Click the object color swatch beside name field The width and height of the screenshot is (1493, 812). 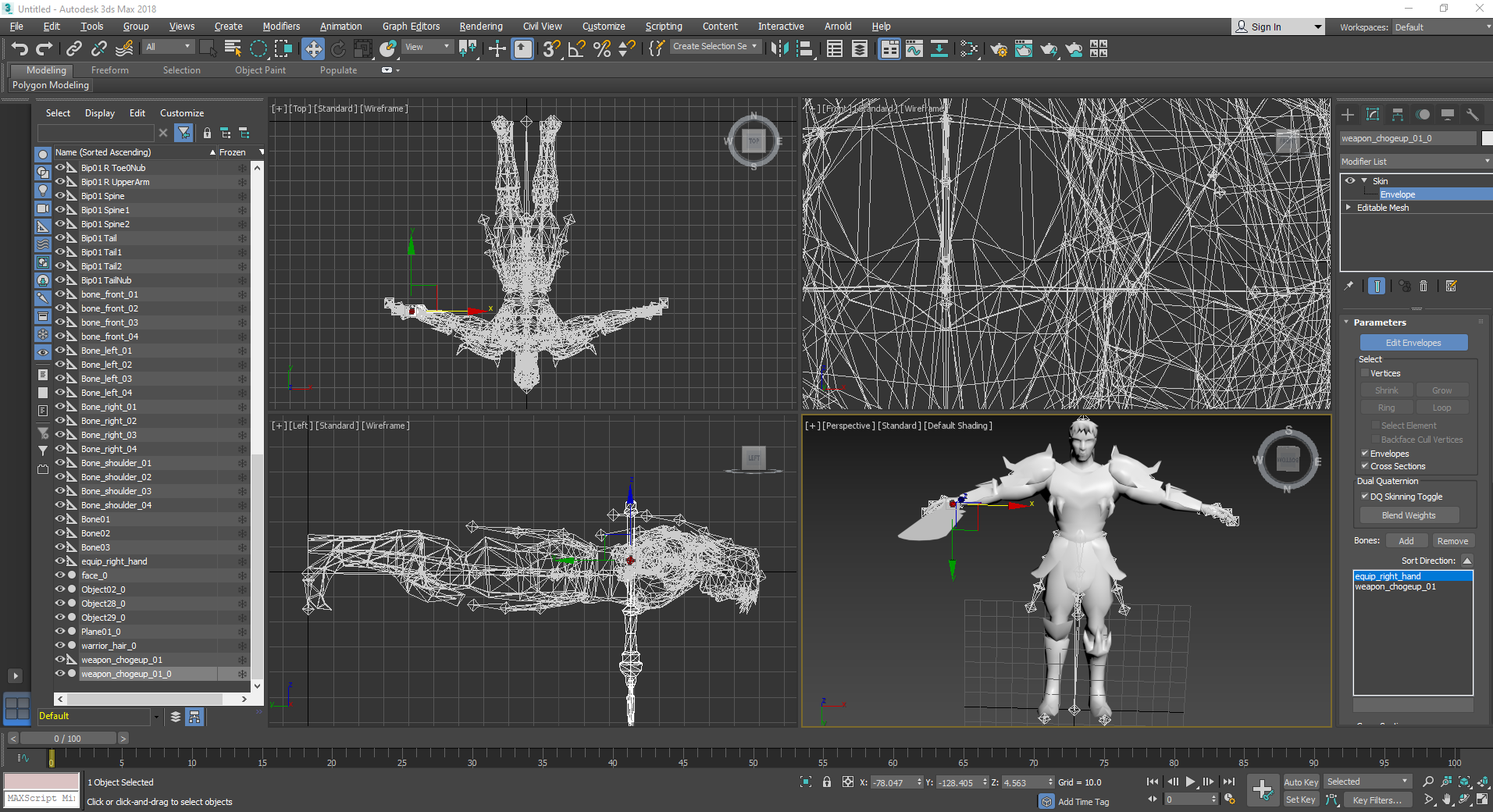coord(1488,138)
